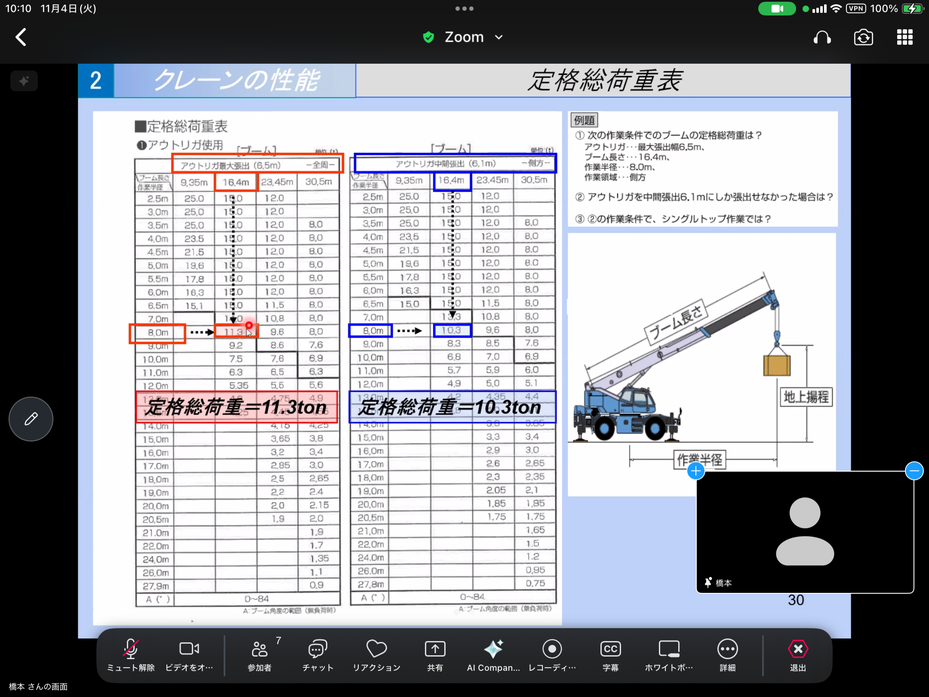Tap the share (共有) screen icon

pyautogui.click(x=434, y=654)
